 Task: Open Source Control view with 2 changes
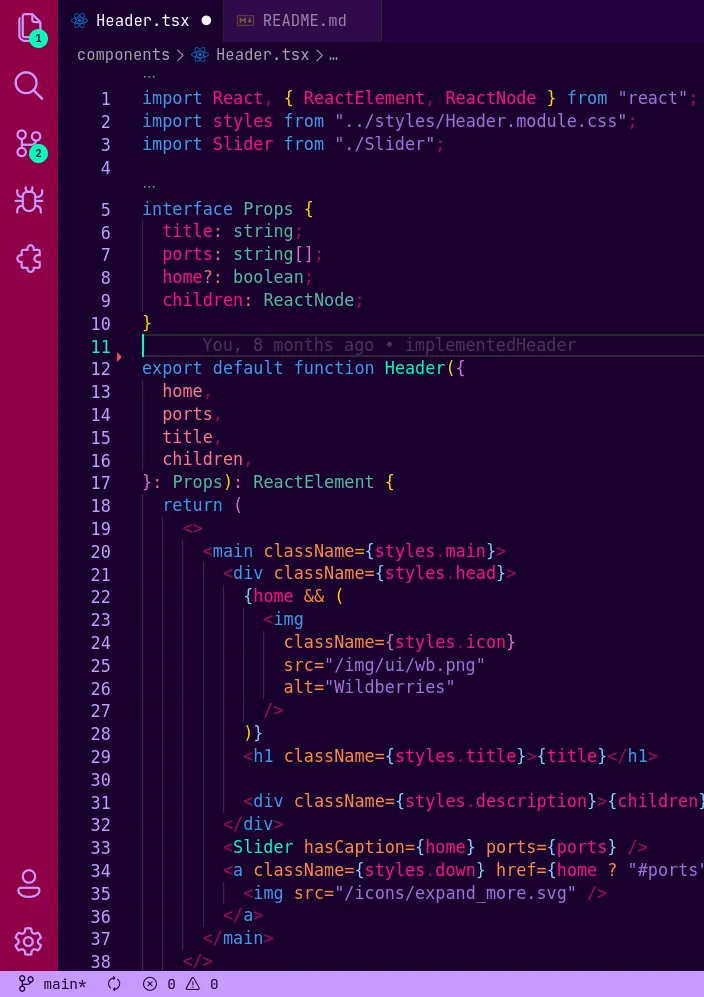(x=29, y=144)
